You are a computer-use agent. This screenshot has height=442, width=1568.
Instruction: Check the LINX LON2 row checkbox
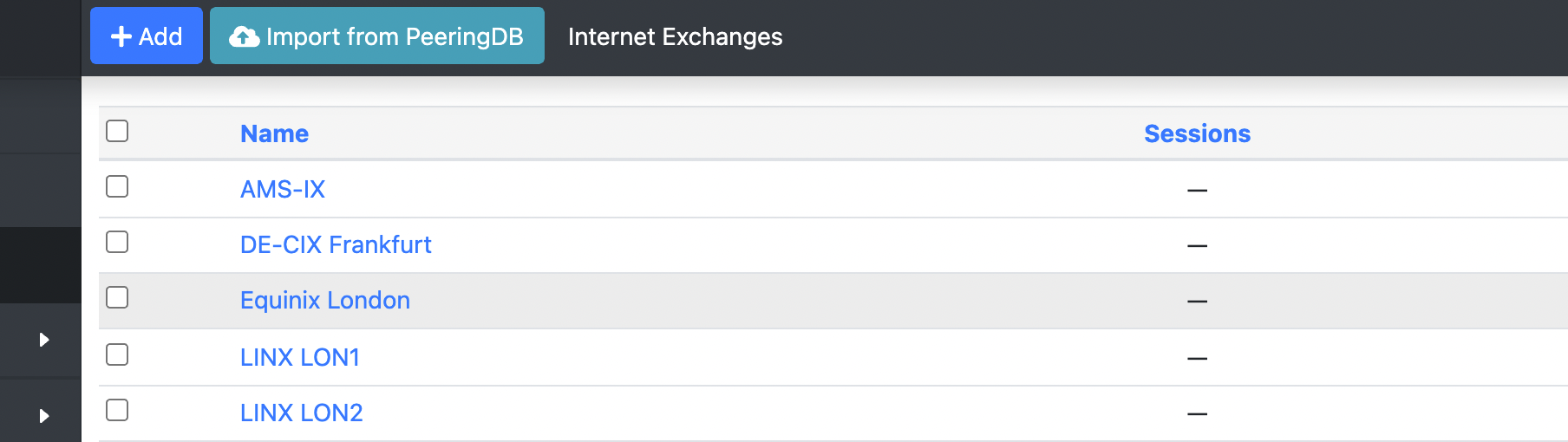point(117,410)
